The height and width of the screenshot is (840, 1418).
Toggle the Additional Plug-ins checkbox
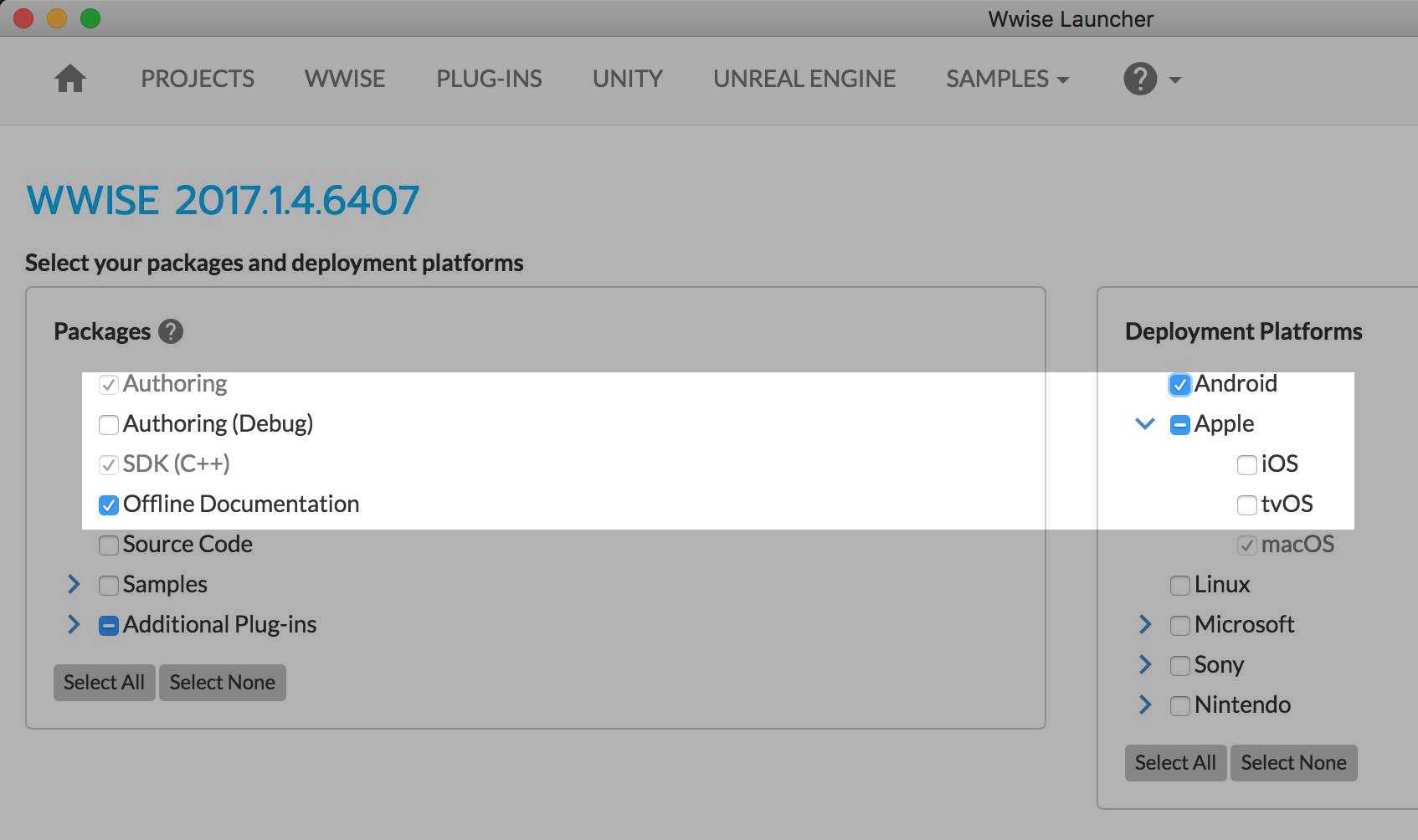pyautogui.click(x=108, y=626)
